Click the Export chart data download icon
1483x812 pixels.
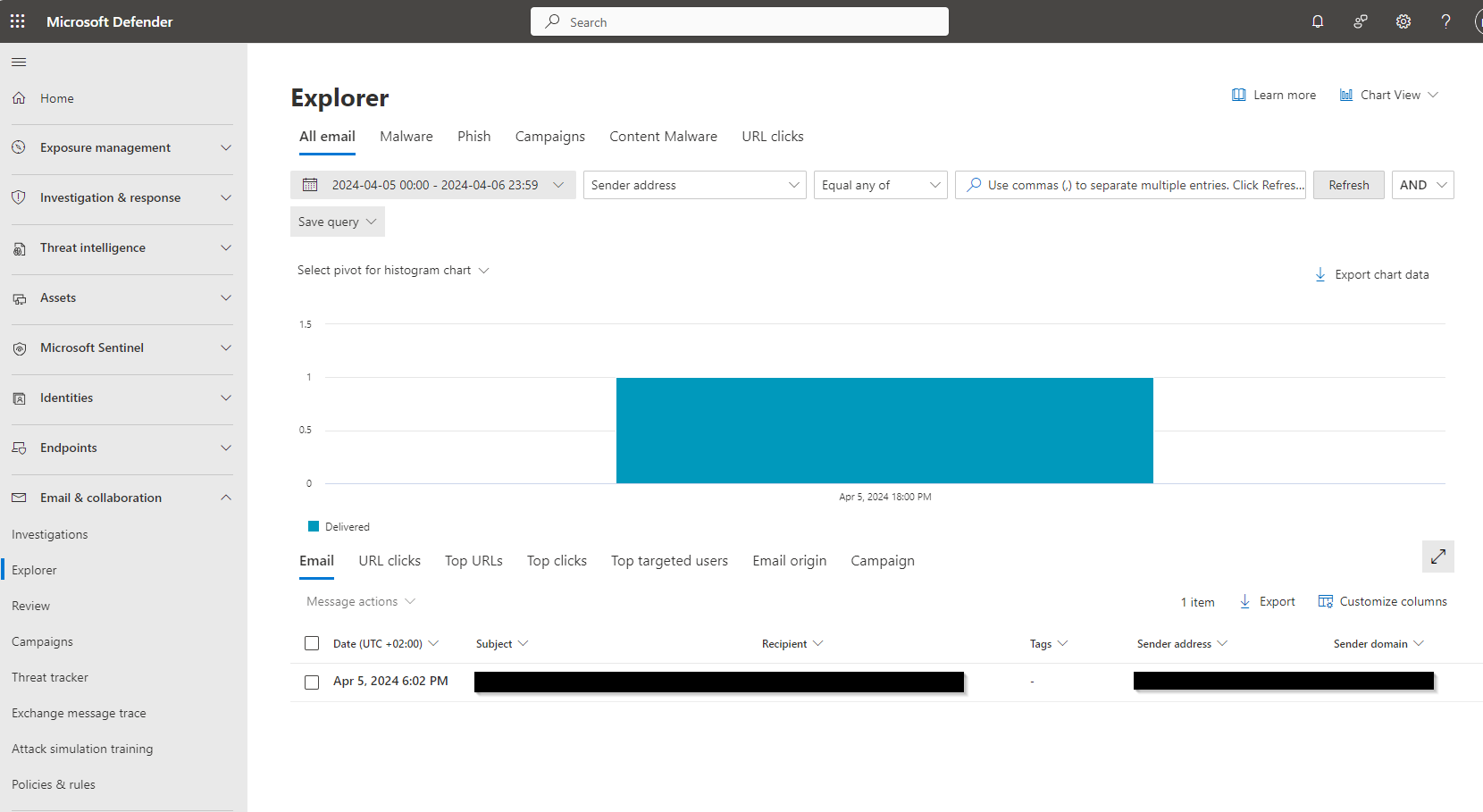click(1320, 274)
